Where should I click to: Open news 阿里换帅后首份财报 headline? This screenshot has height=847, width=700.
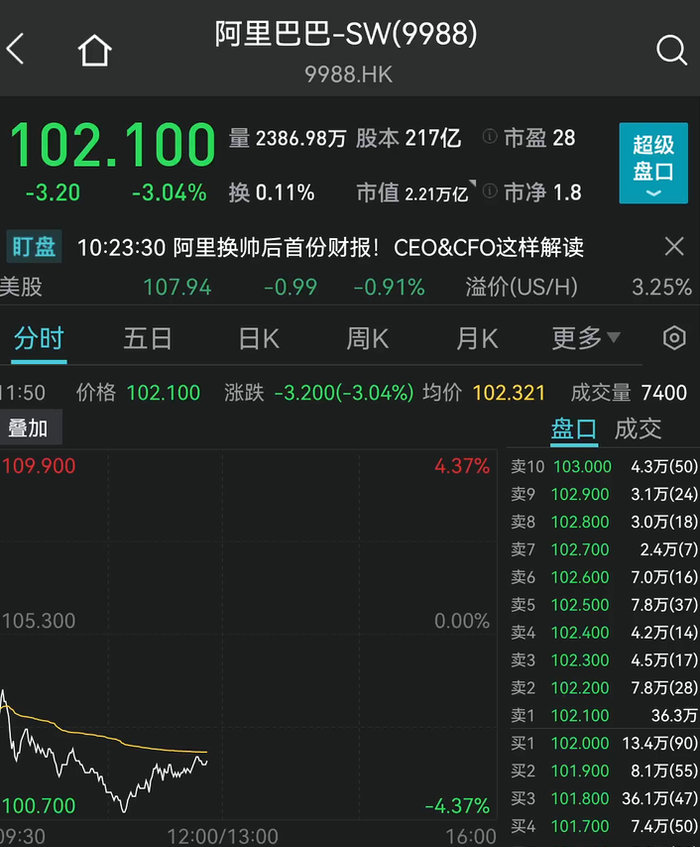click(x=330, y=248)
